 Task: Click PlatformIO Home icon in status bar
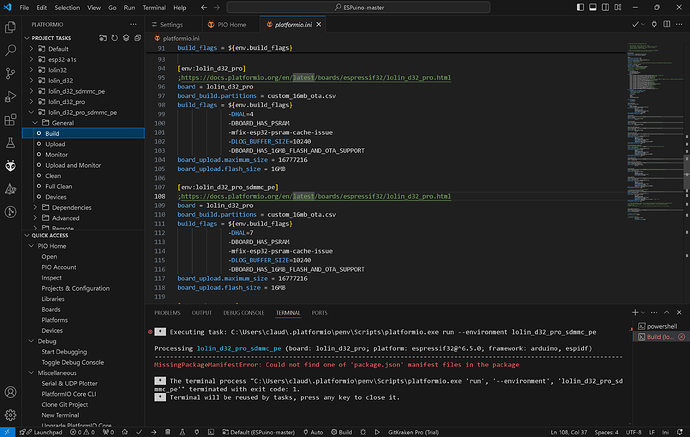pos(125,432)
